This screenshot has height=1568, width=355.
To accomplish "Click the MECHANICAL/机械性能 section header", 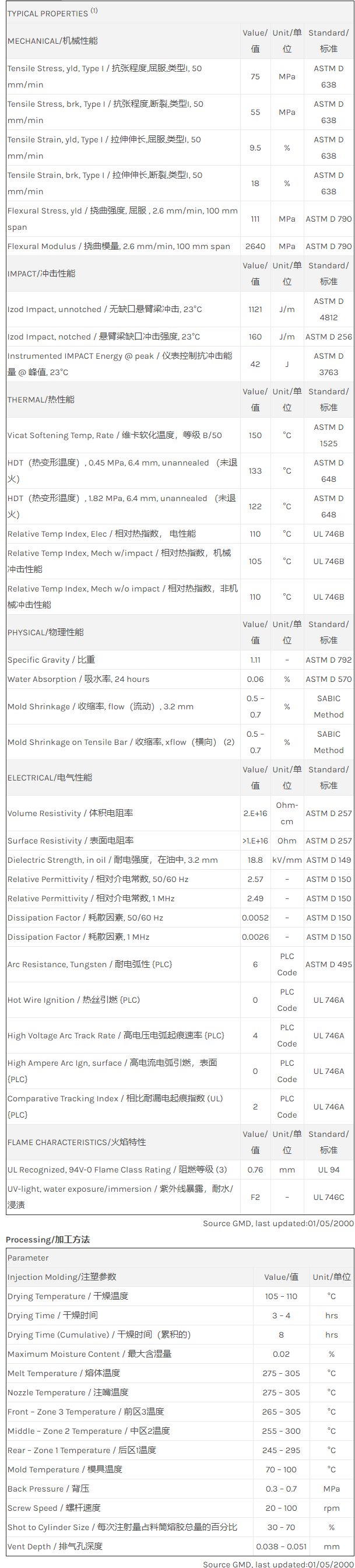I will [x=52, y=41].
